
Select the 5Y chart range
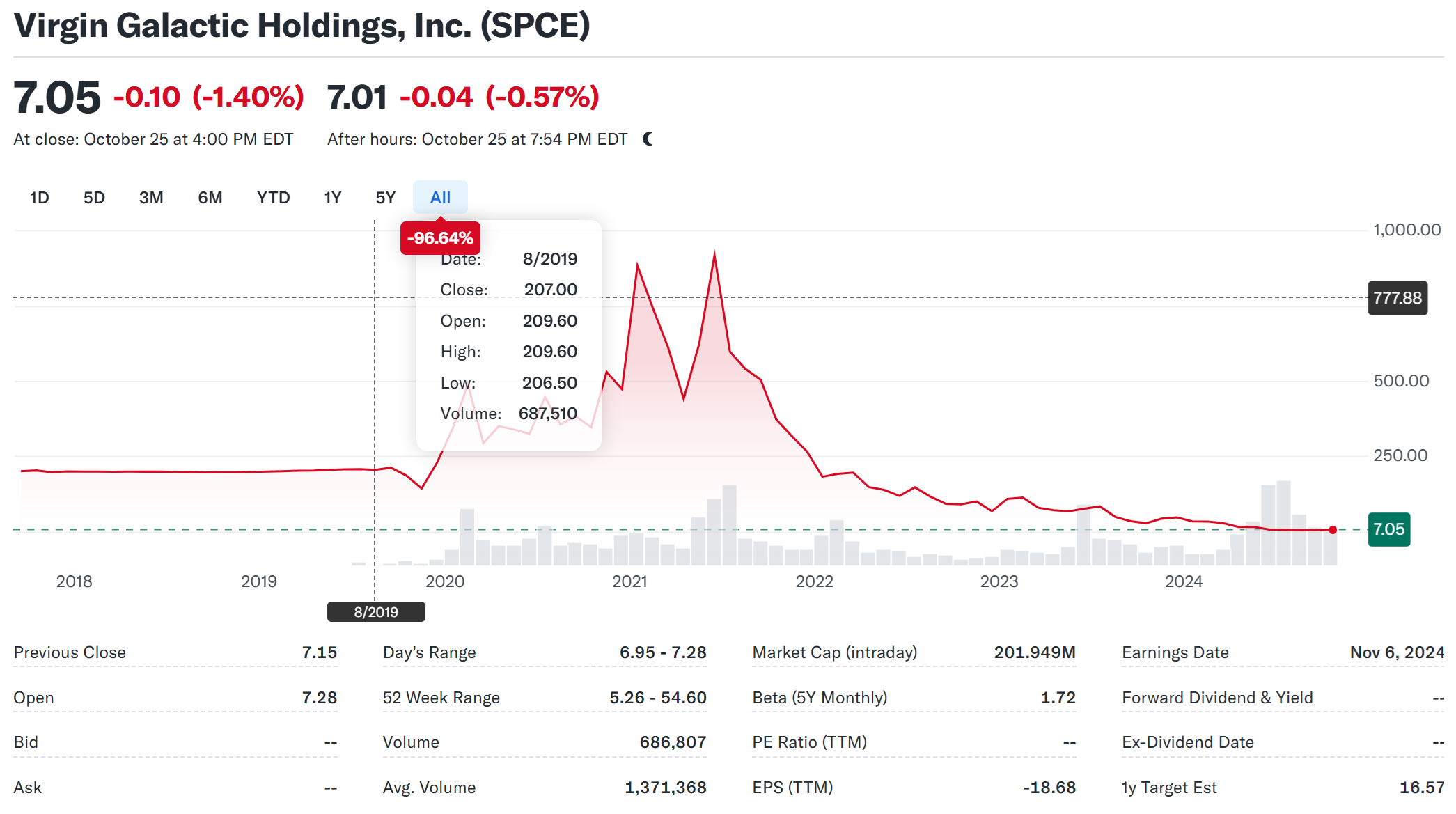click(385, 198)
